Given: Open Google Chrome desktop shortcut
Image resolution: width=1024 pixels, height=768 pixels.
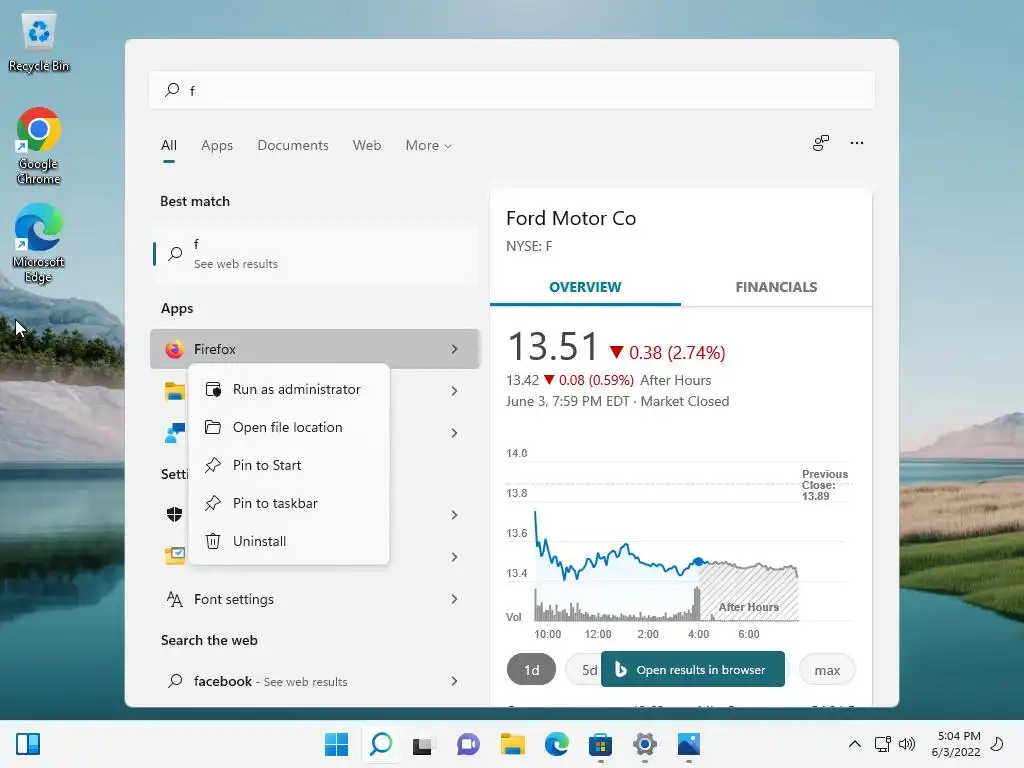Looking at the screenshot, I should click(39, 146).
